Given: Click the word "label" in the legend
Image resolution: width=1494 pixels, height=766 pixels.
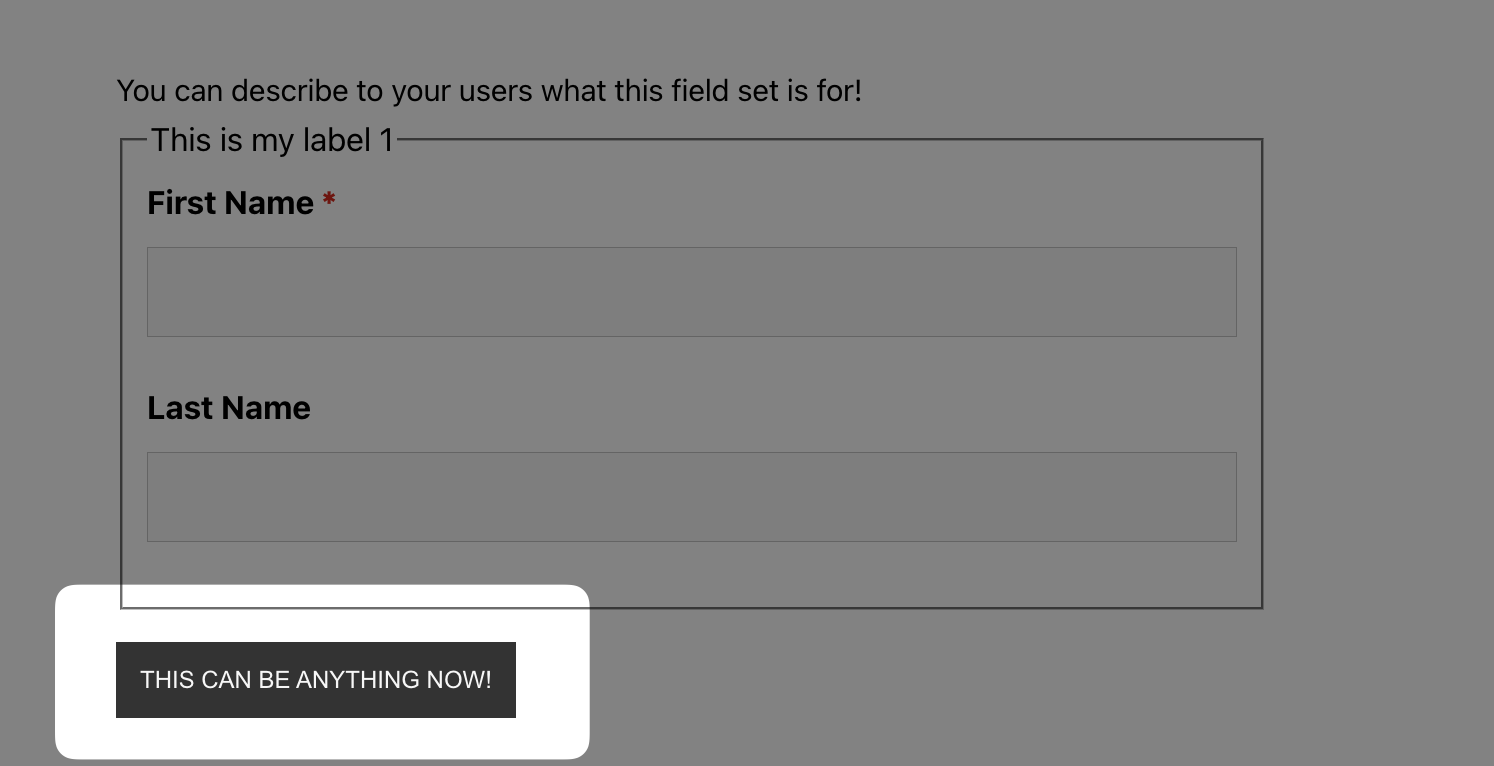Looking at the screenshot, I should click(x=335, y=140).
